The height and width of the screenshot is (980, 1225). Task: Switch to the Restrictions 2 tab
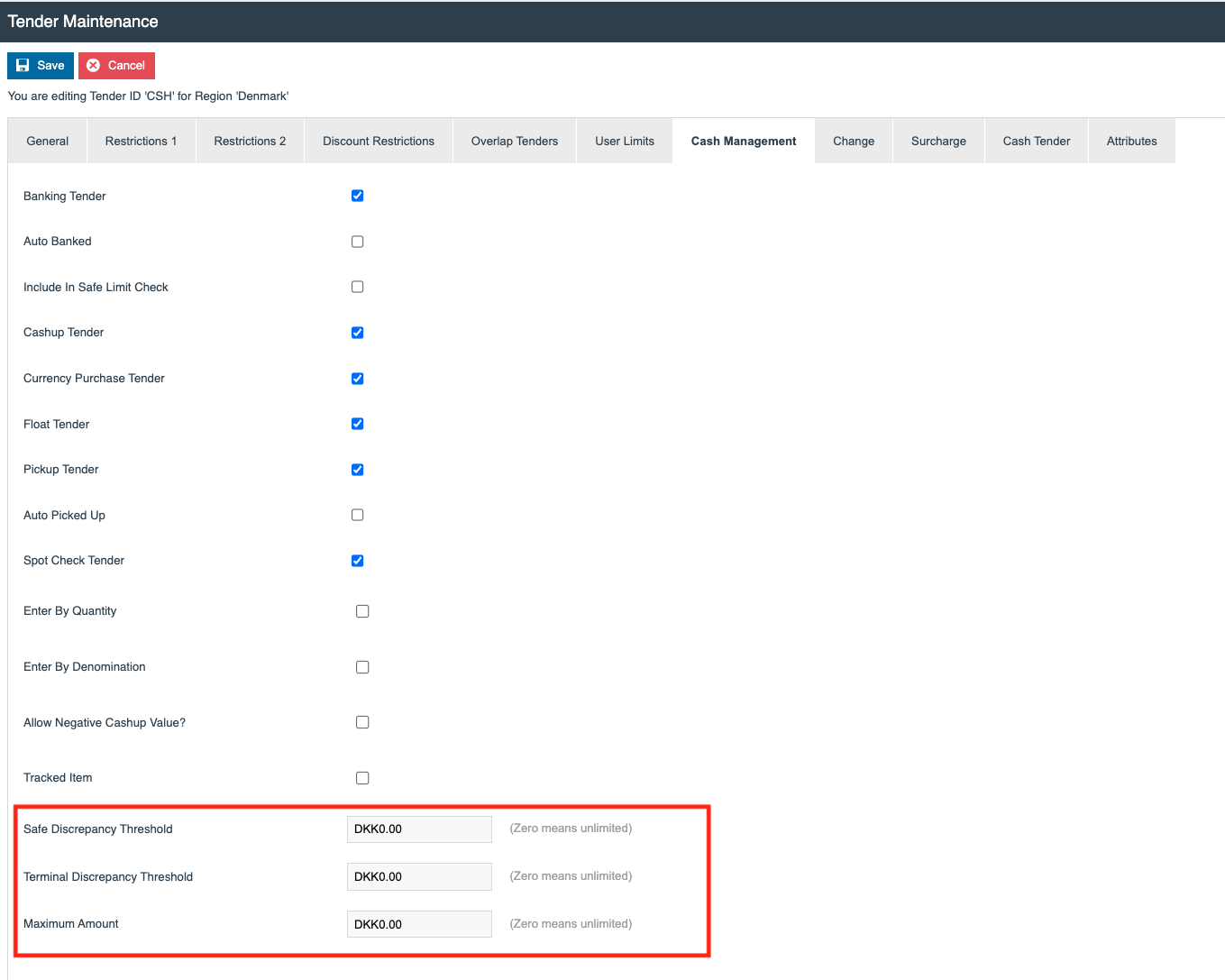pos(250,142)
